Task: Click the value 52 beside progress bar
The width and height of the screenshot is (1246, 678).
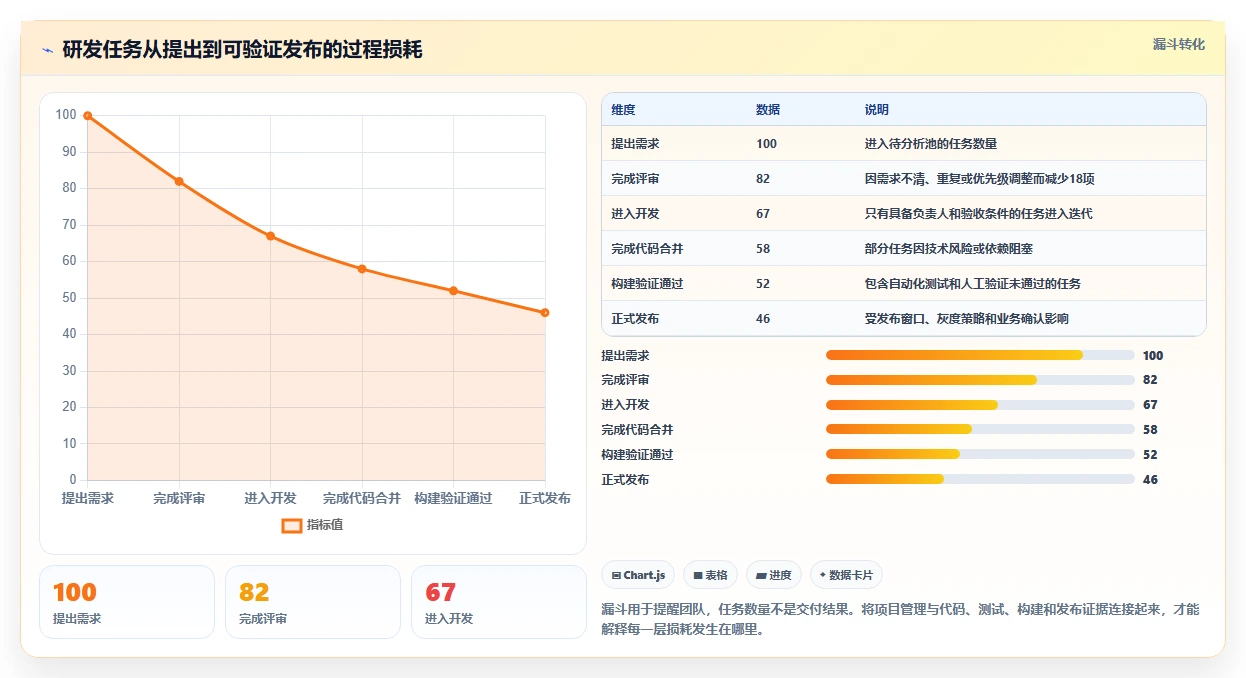Action: tap(1150, 455)
